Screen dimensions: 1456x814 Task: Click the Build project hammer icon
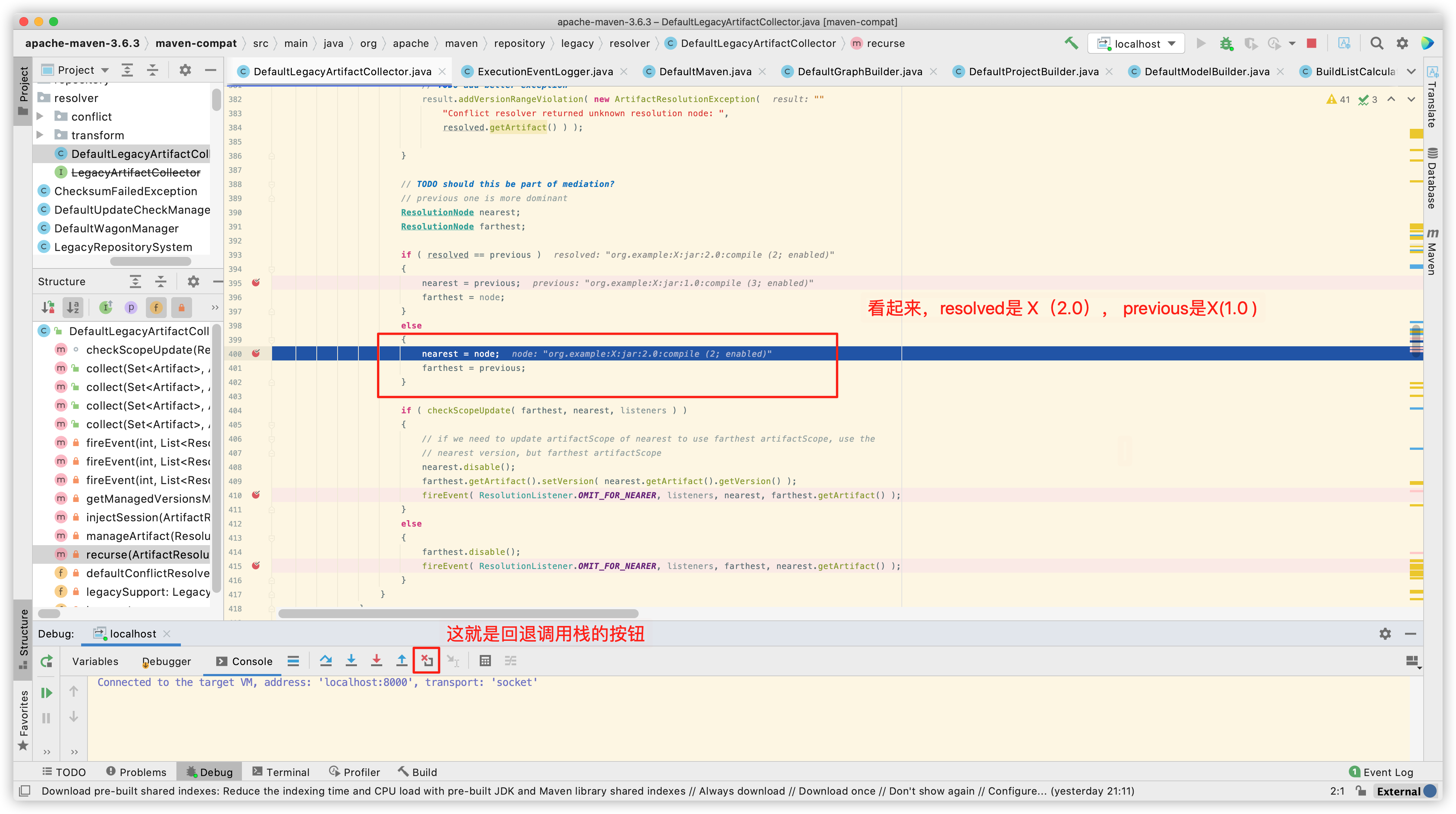(x=1071, y=44)
